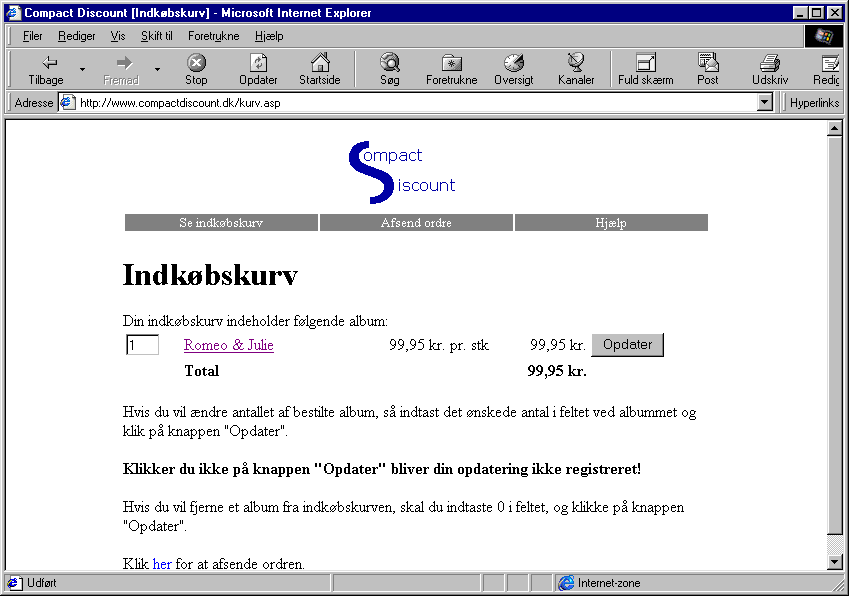Click the Afsend ordre navigation tab
The image size is (849, 596).
click(x=416, y=222)
